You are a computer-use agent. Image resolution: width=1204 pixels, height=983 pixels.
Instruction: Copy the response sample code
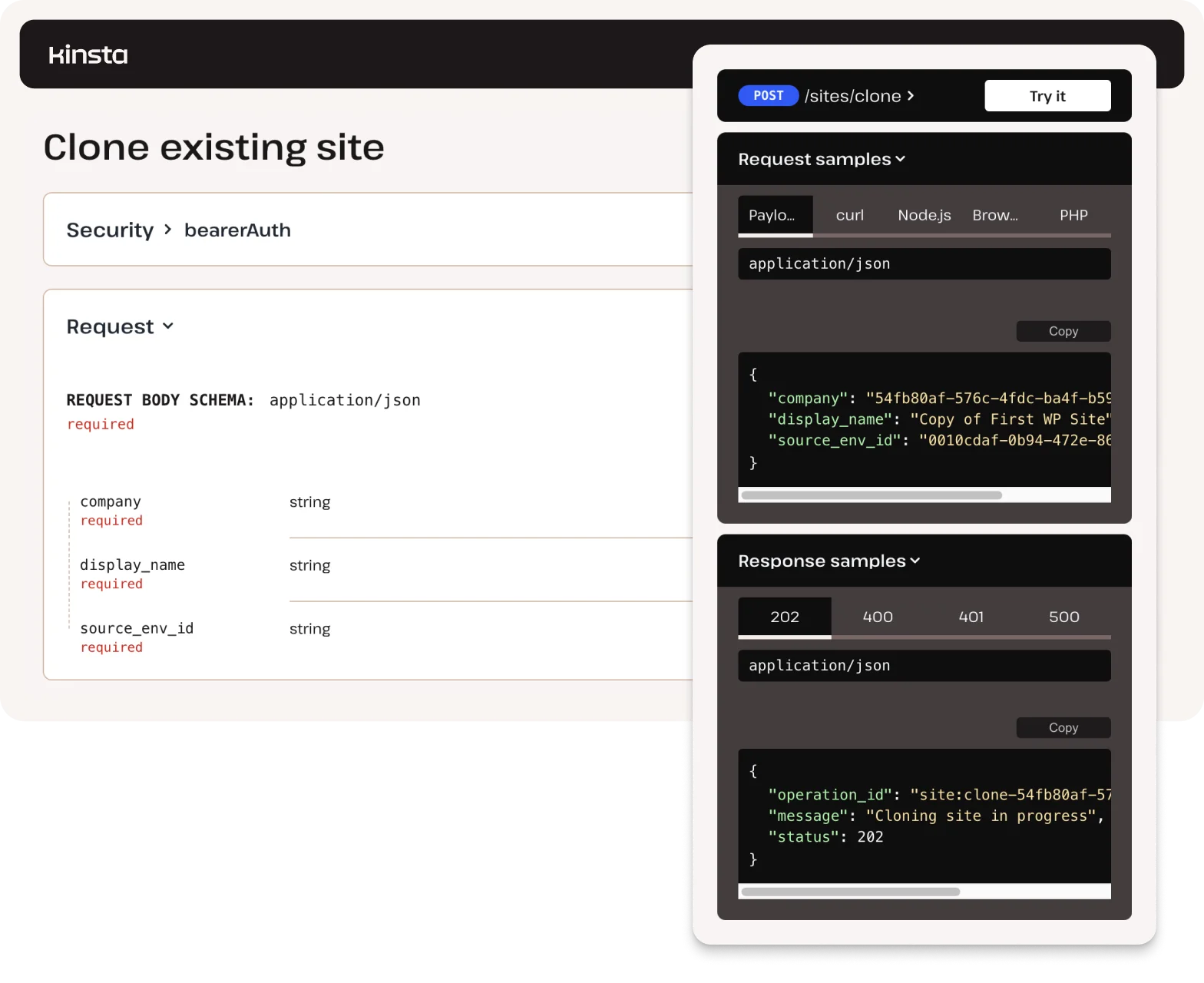(x=1063, y=727)
